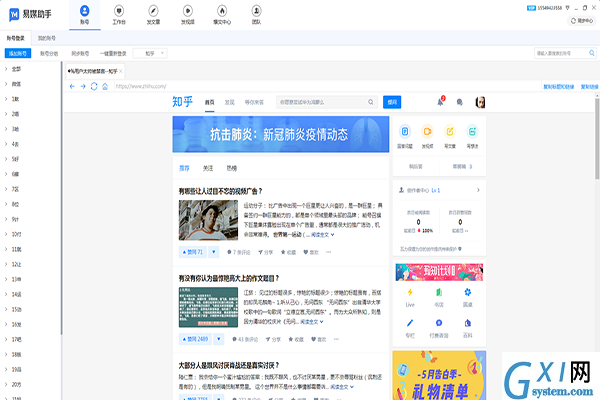Expand 阅读全文 on the essay topic answer

click(312, 322)
